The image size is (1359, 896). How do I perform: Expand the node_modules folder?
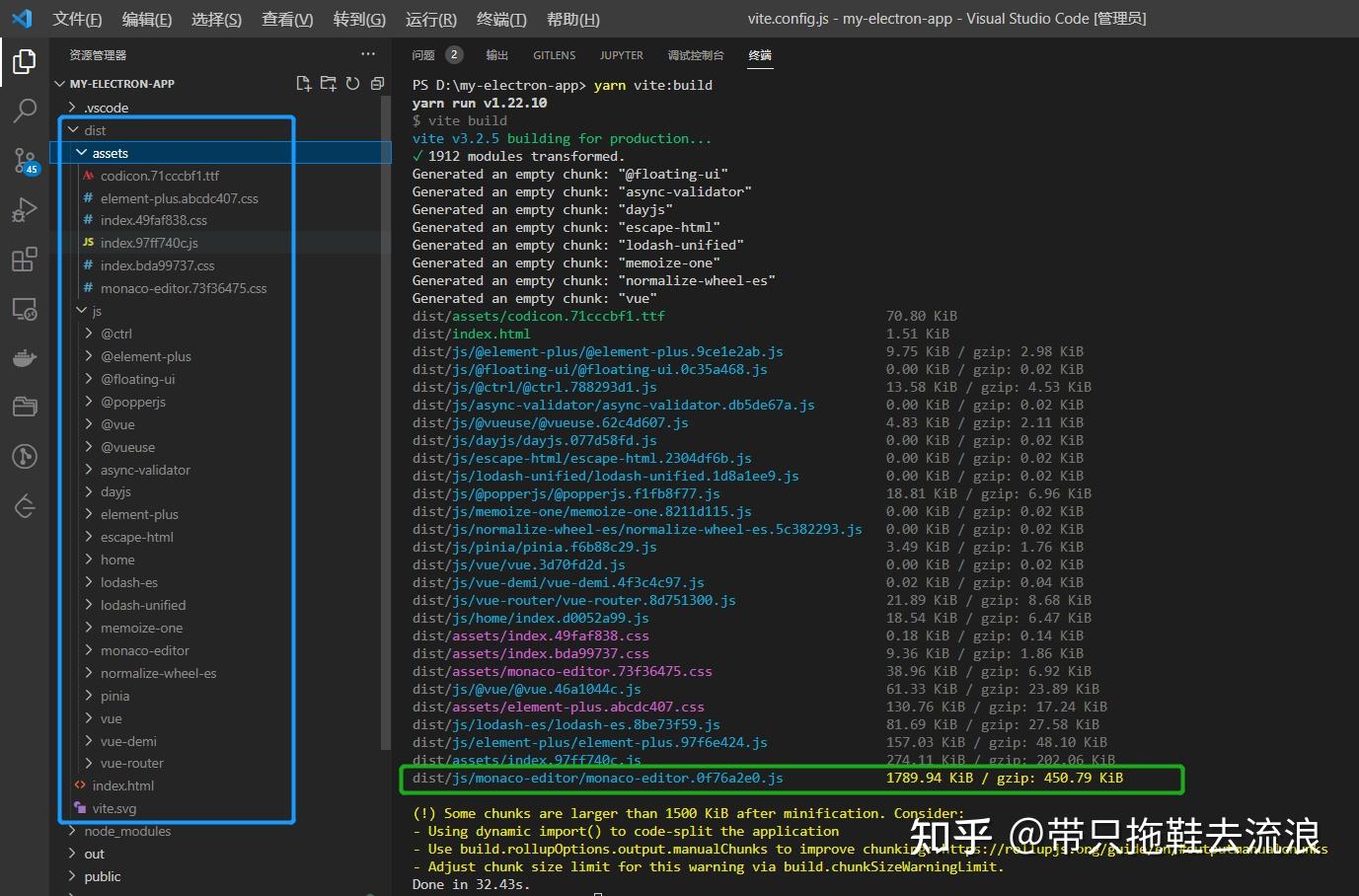[127, 831]
